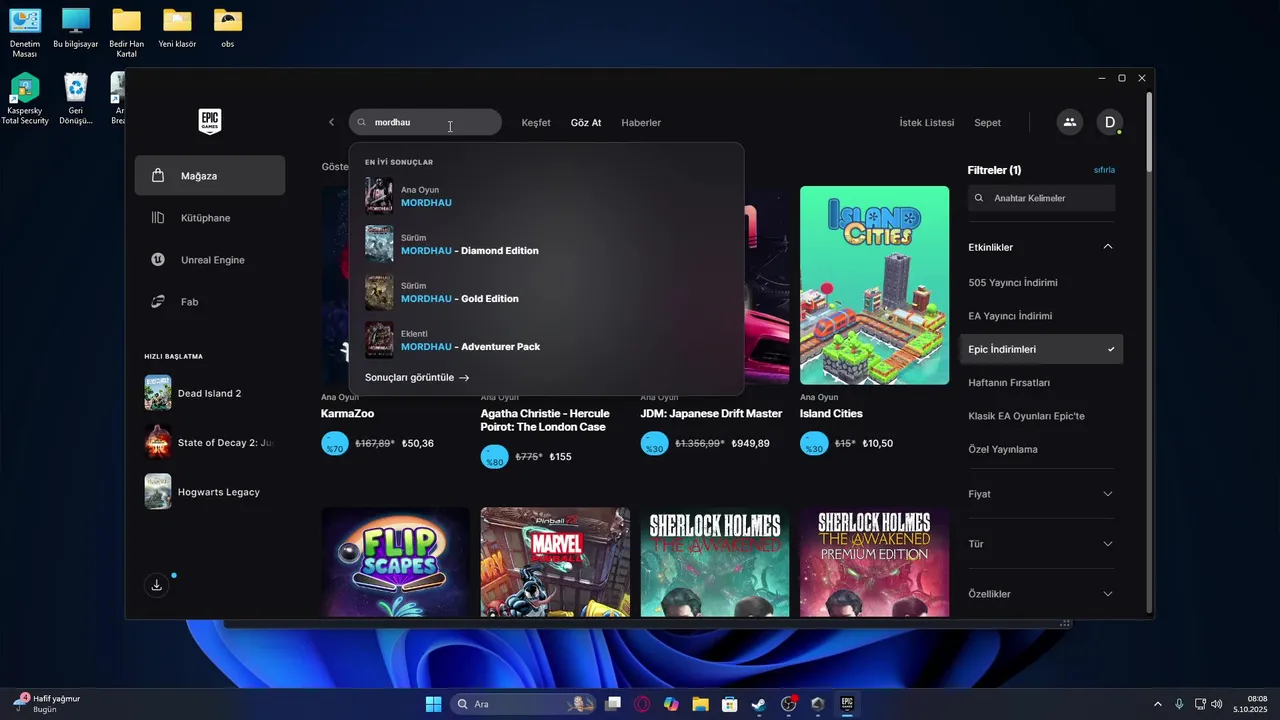The height and width of the screenshot is (720, 1280).
Task: Open Kütüphane in the sidebar
Action: click(210, 218)
